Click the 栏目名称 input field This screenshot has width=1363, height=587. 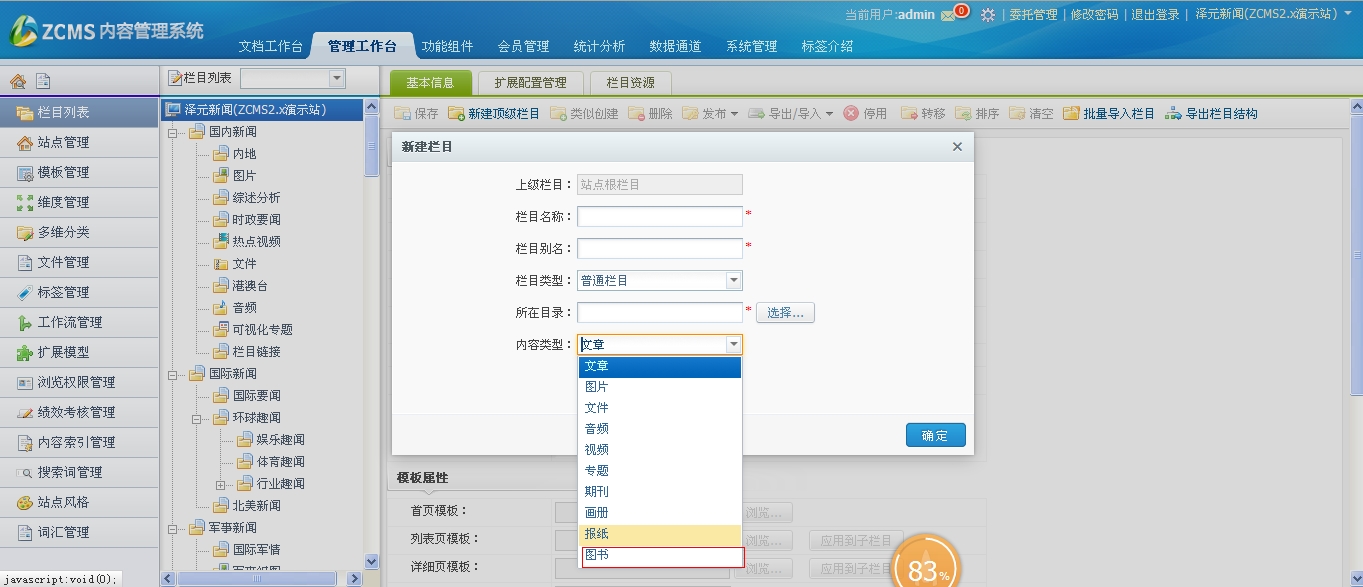659,217
